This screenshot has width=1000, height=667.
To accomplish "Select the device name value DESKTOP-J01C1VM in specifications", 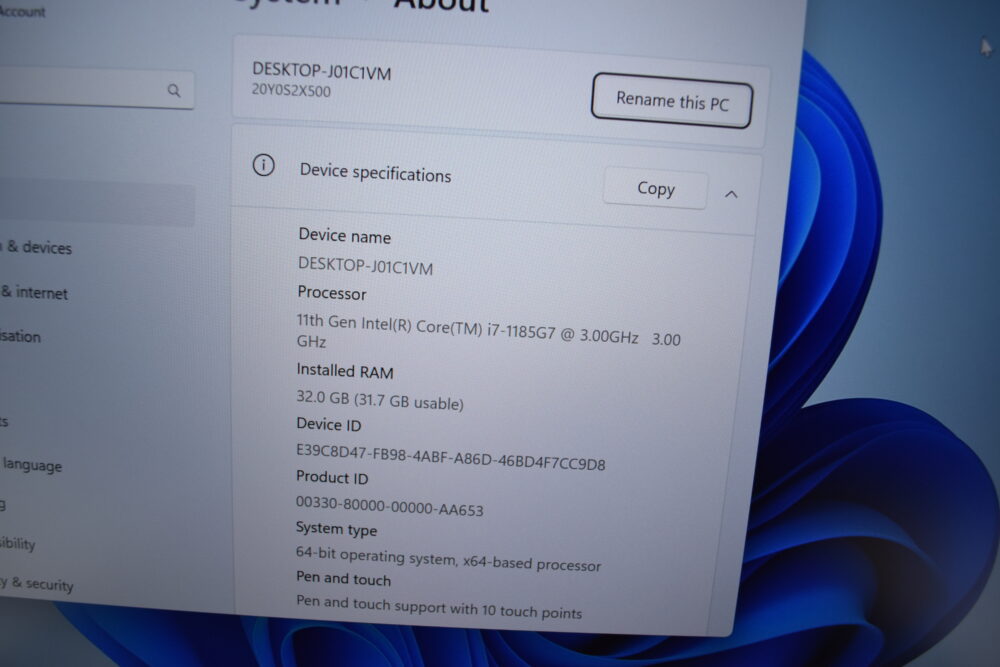I will pyautogui.click(x=365, y=265).
